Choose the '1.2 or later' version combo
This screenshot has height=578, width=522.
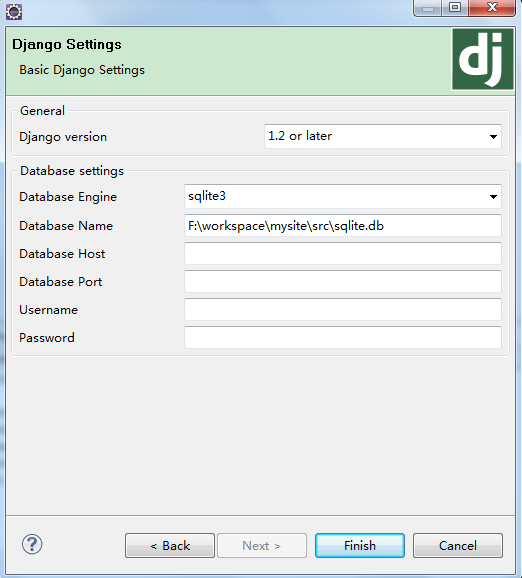click(x=383, y=136)
